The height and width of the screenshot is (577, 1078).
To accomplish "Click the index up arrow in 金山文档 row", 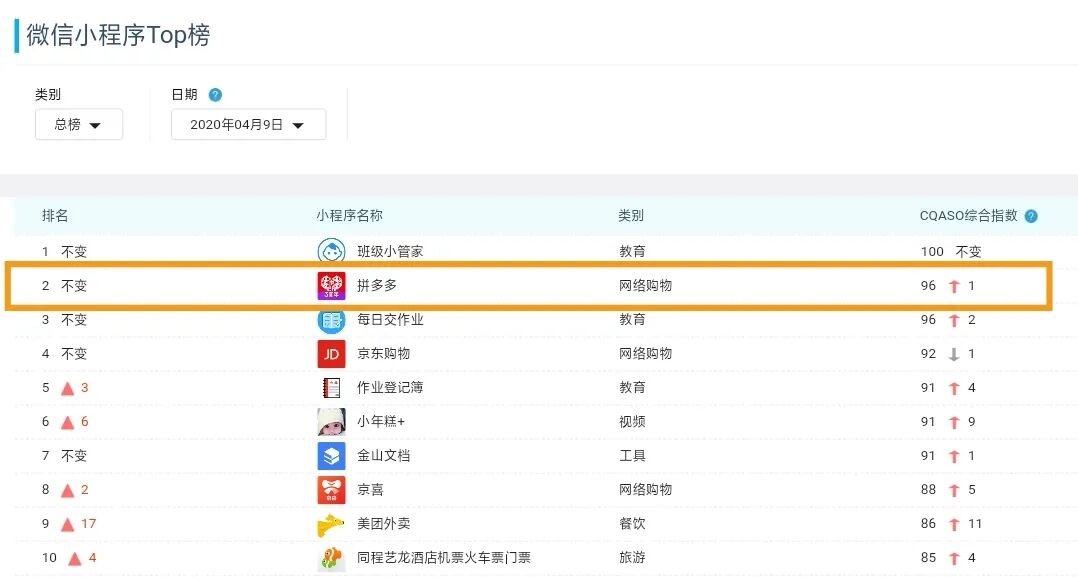I will (x=954, y=456).
